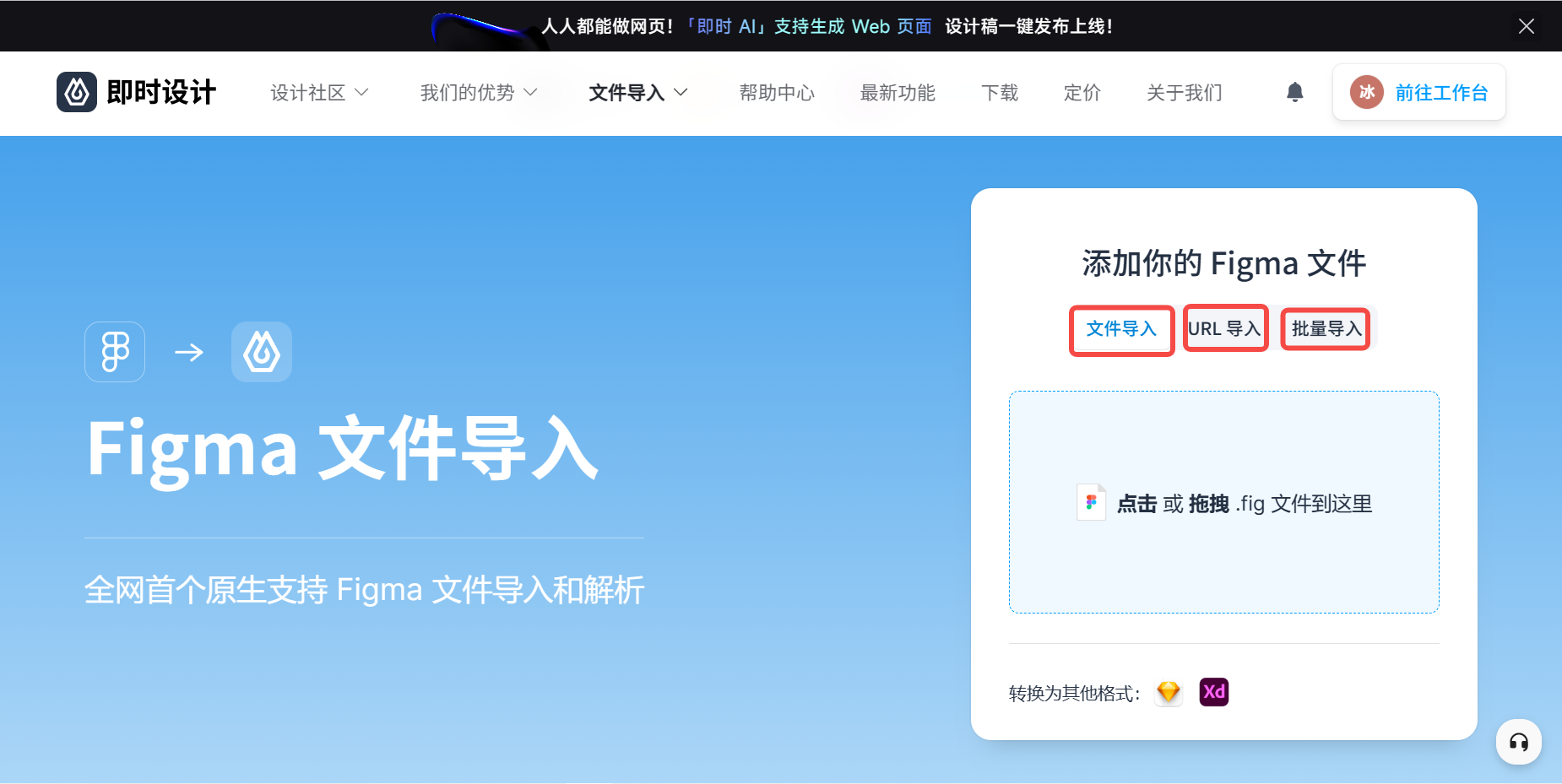Screen dimensions: 1562x784
Task: Expand the 设计社区 dropdown
Action: click(x=319, y=93)
